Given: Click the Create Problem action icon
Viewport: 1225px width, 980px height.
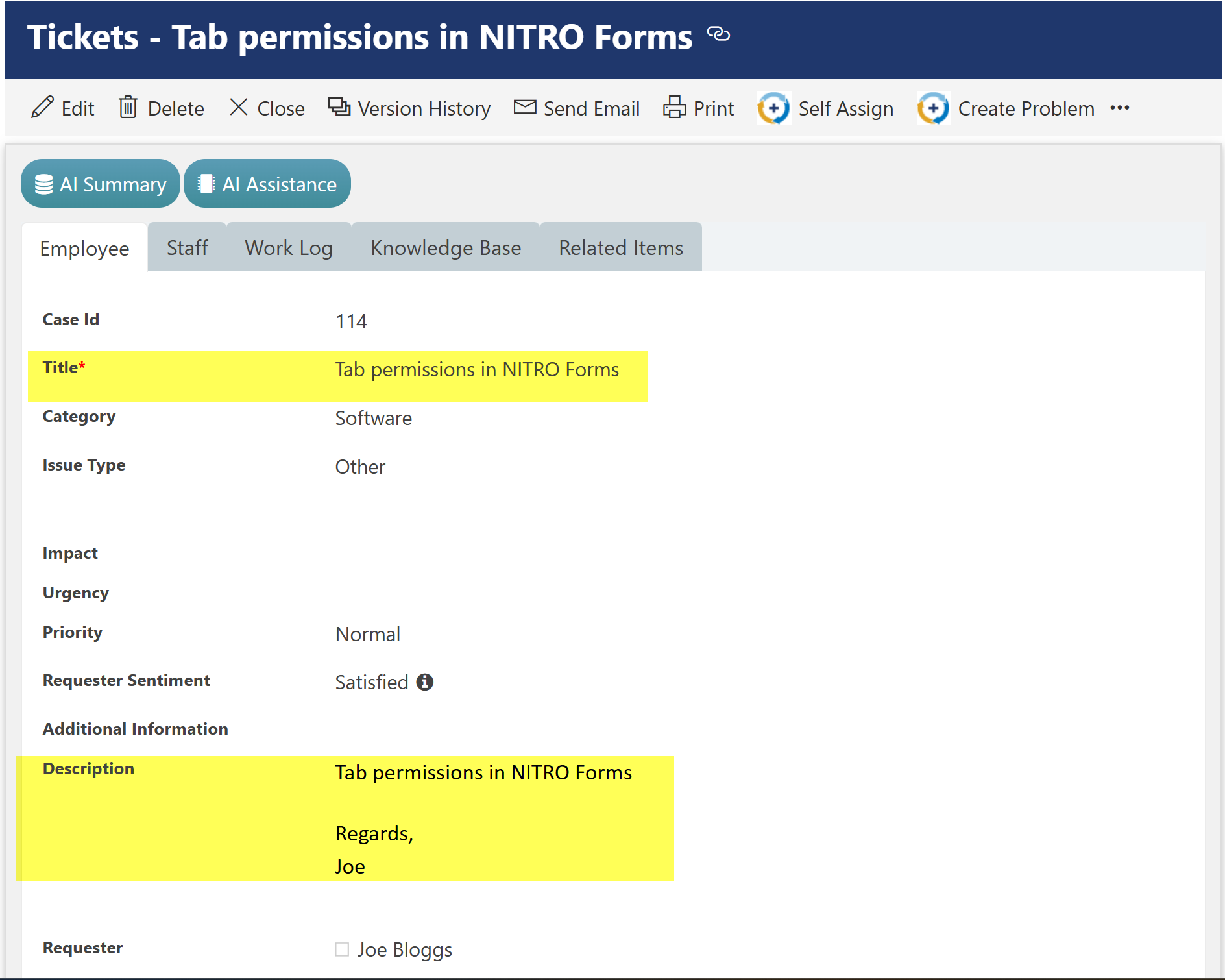Looking at the screenshot, I should 933,108.
